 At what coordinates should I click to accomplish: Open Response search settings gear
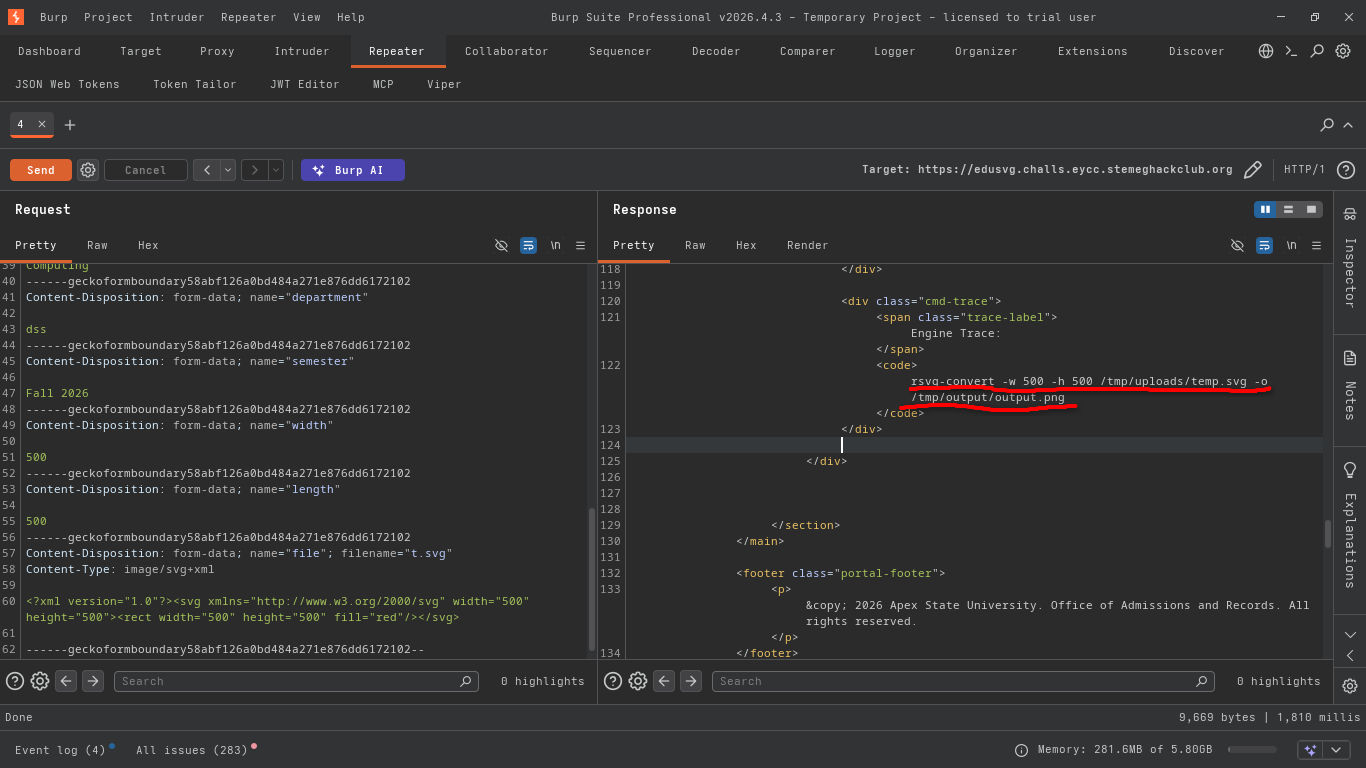click(x=638, y=681)
